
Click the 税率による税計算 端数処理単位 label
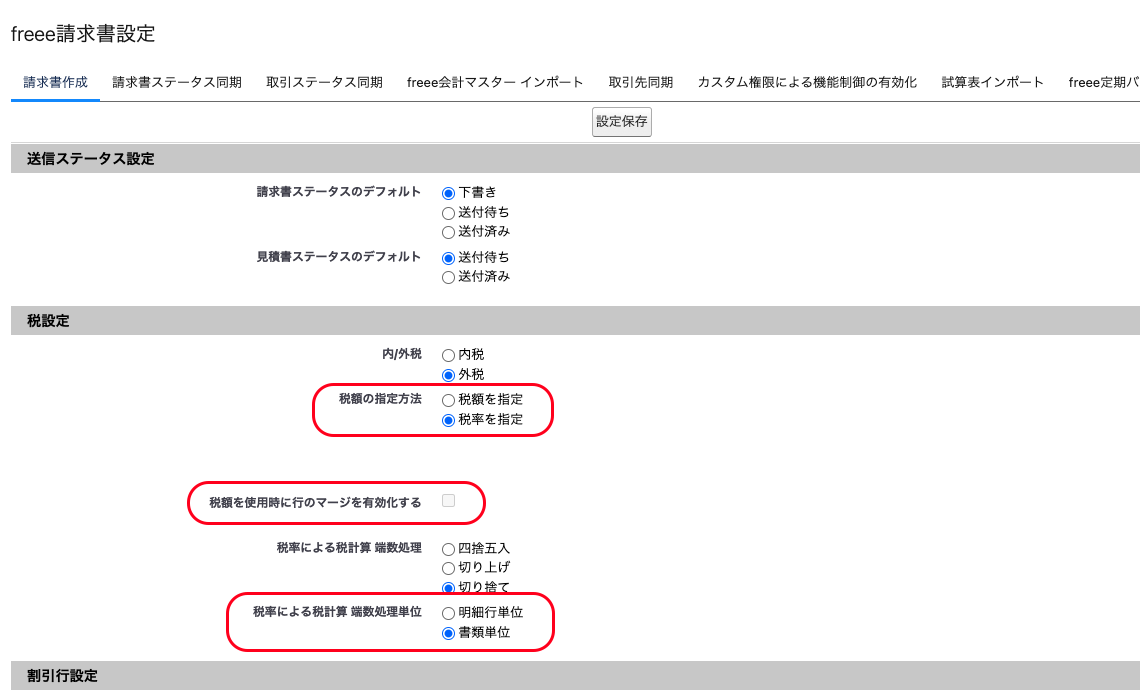(x=337, y=612)
